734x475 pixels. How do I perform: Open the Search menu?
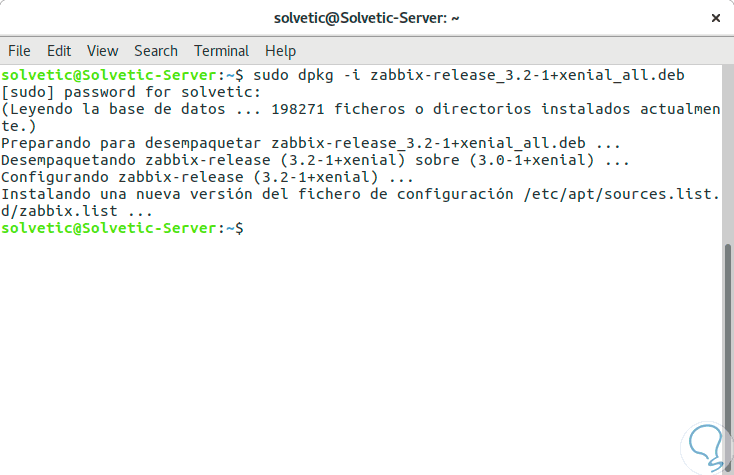coord(156,50)
